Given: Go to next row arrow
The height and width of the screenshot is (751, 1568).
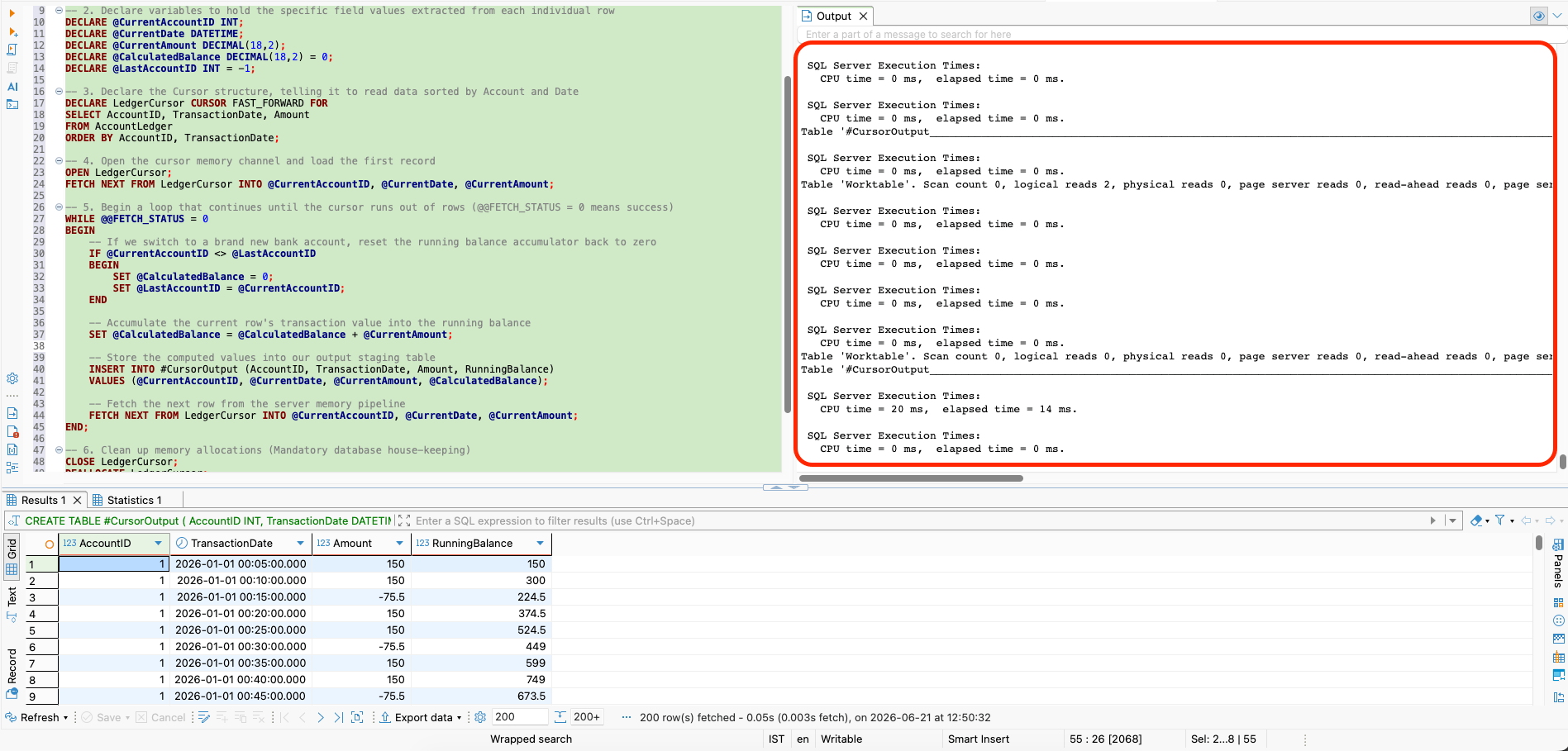Looking at the screenshot, I should 321,717.
